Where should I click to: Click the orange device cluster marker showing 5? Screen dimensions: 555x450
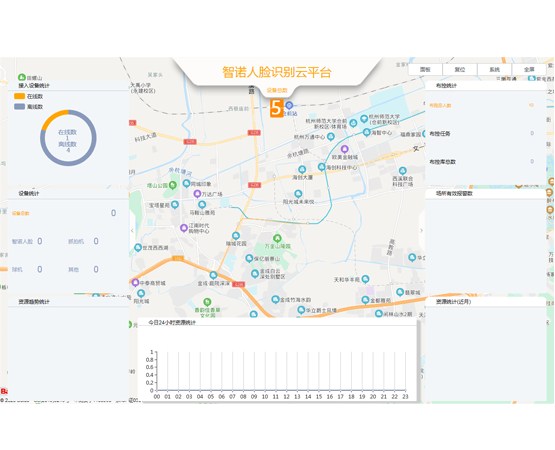click(276, 108)
